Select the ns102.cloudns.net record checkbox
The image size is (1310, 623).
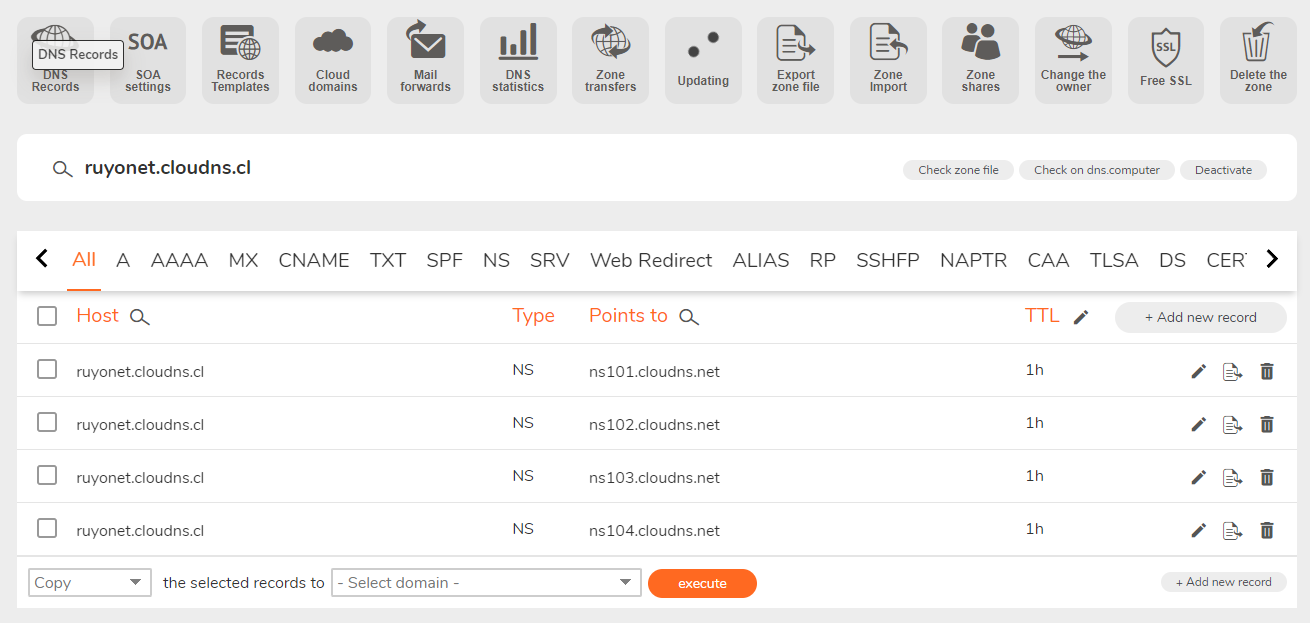(47, 422)
